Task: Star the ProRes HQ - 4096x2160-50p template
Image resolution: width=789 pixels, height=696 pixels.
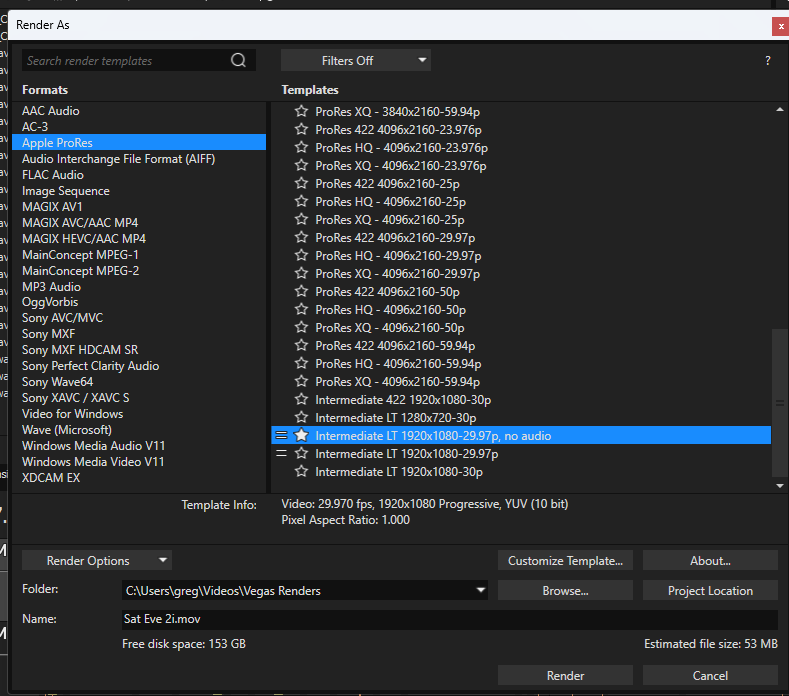Action: (x=301, y=310)
